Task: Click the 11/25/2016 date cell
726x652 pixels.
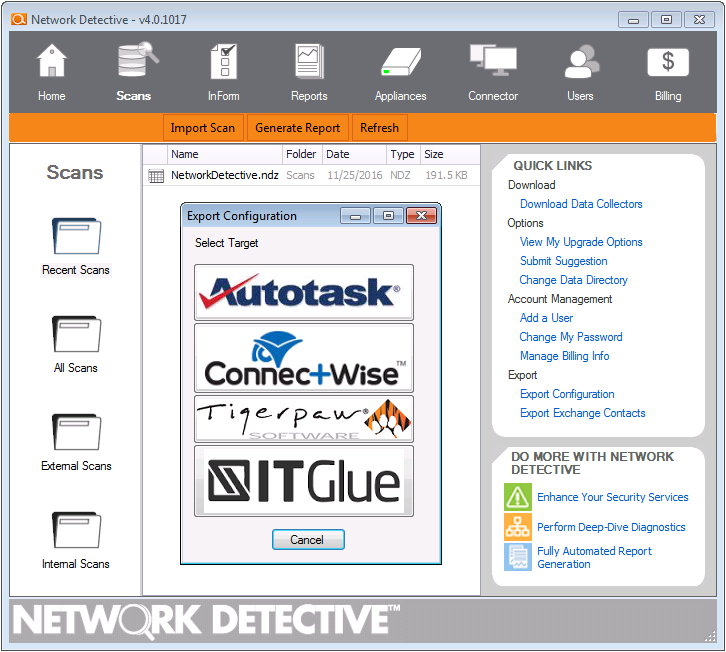Action: coord(355,175)
